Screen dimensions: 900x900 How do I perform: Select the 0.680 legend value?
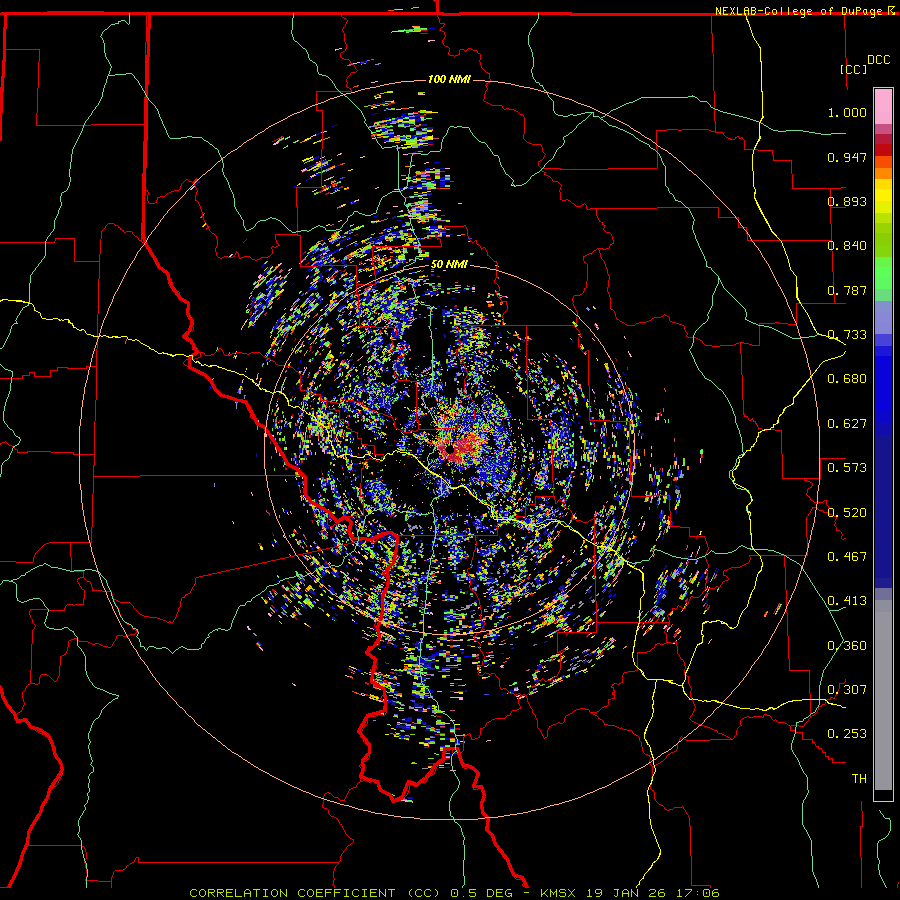point(847,378)
